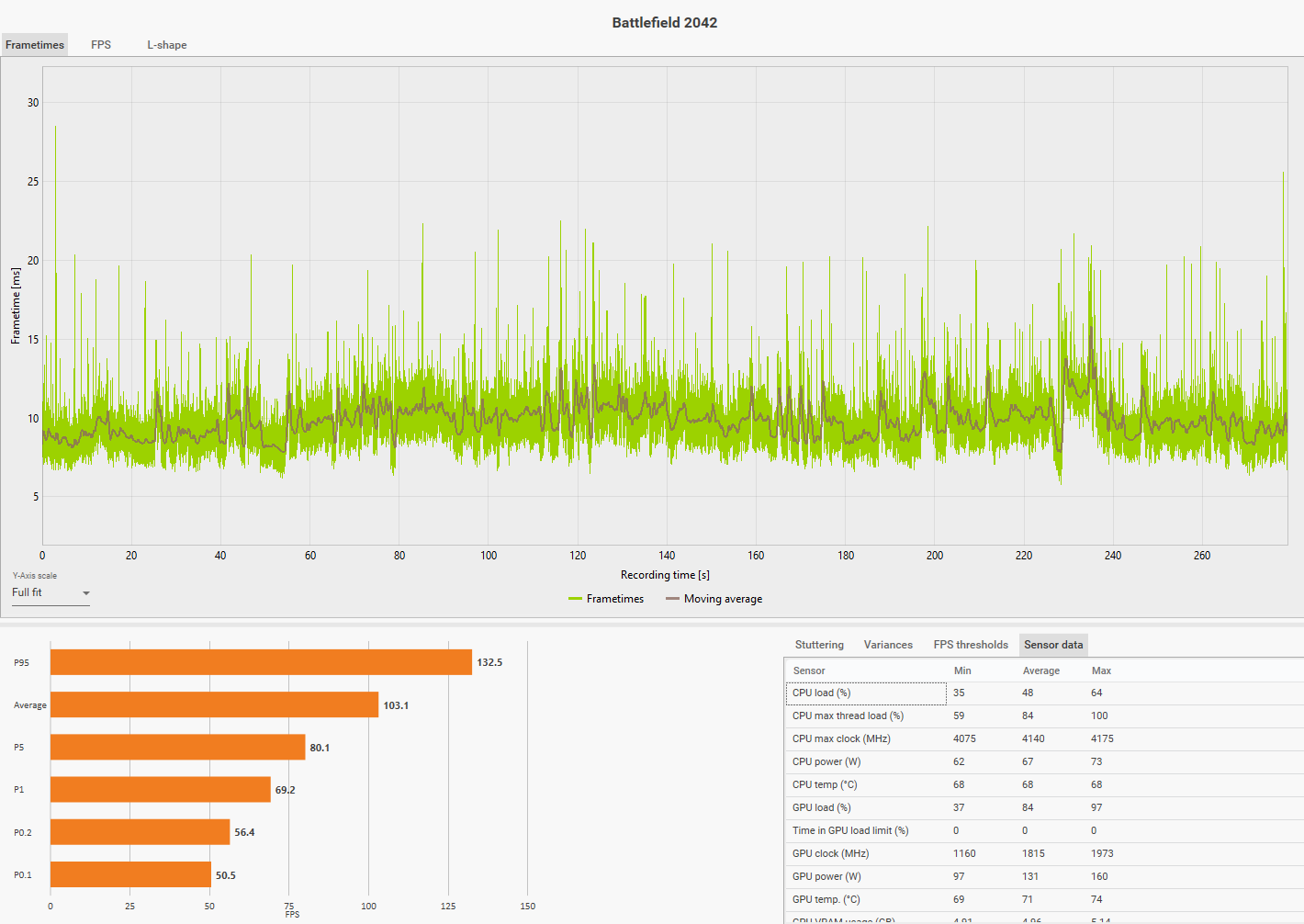Click the Average column header in sensor table
This screenshot has height=924, width=1304.
[1041, 670]
